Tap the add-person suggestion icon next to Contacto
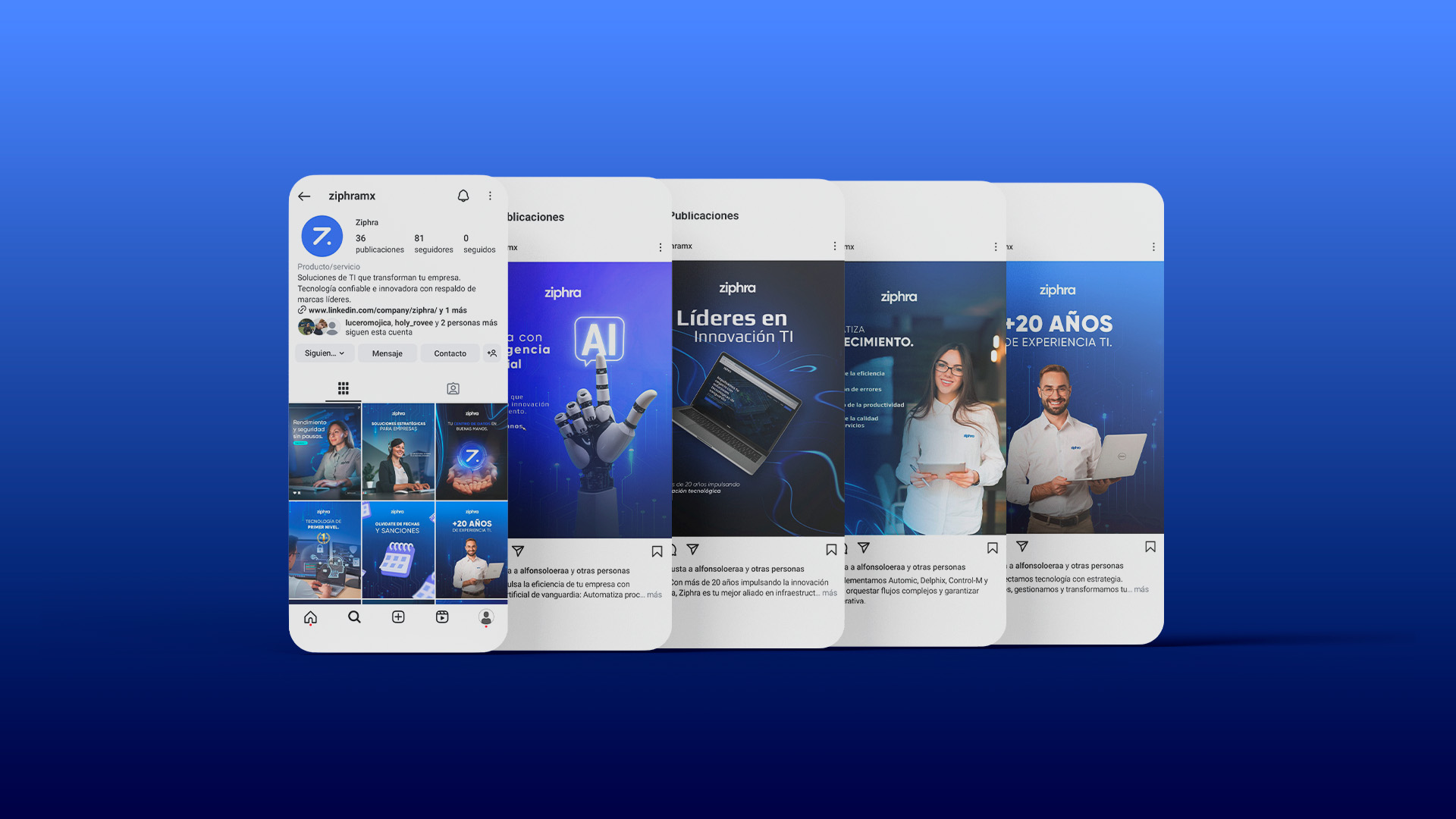This screenshot has height=819, width=1456. 492,353
